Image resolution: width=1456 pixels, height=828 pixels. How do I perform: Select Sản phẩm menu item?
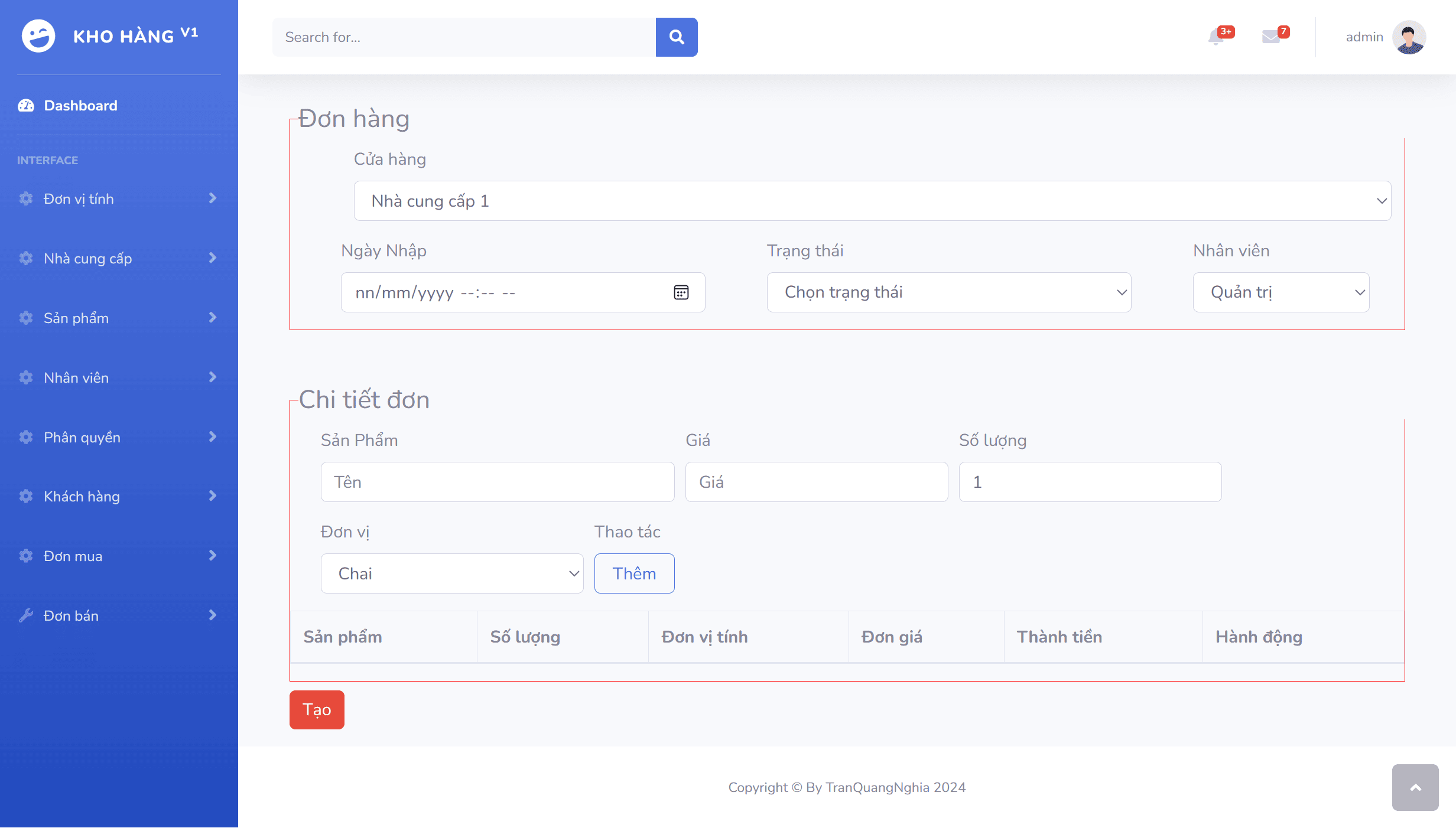(x=119, y=318)
